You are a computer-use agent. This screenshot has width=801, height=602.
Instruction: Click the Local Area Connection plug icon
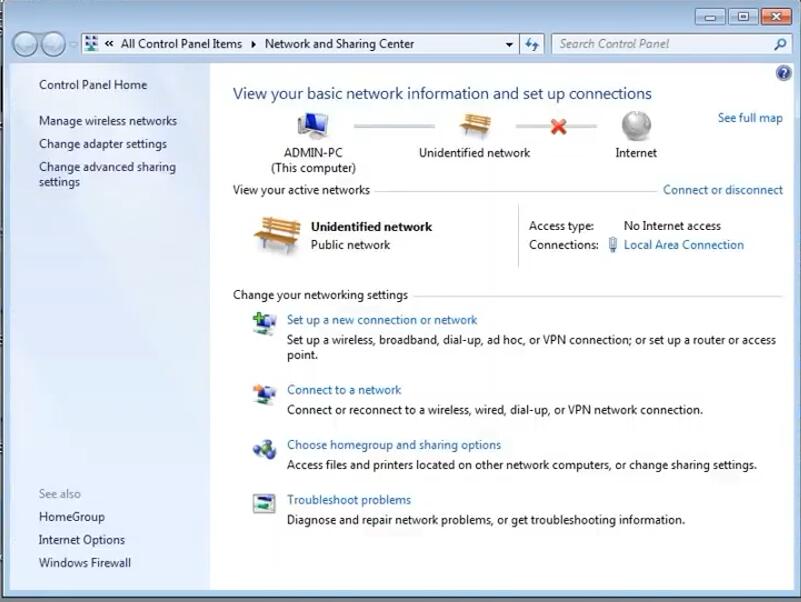612,245
